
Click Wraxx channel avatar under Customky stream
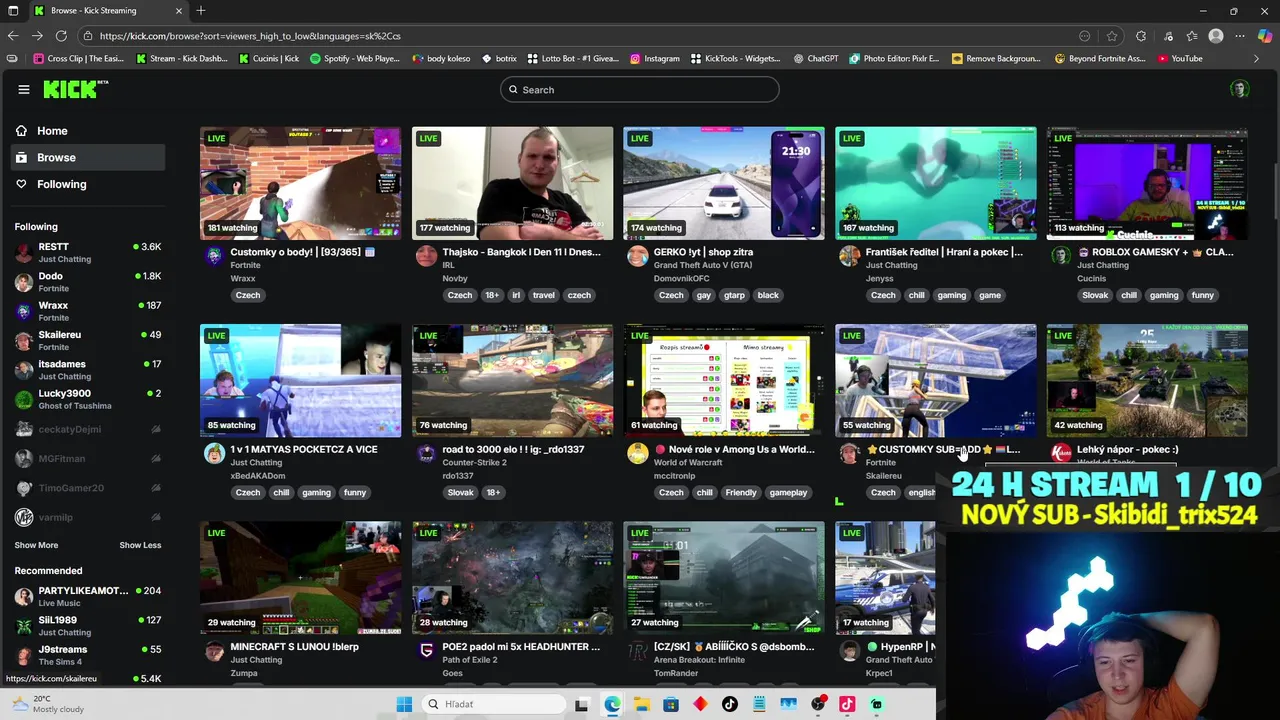(x=214, y=256)
